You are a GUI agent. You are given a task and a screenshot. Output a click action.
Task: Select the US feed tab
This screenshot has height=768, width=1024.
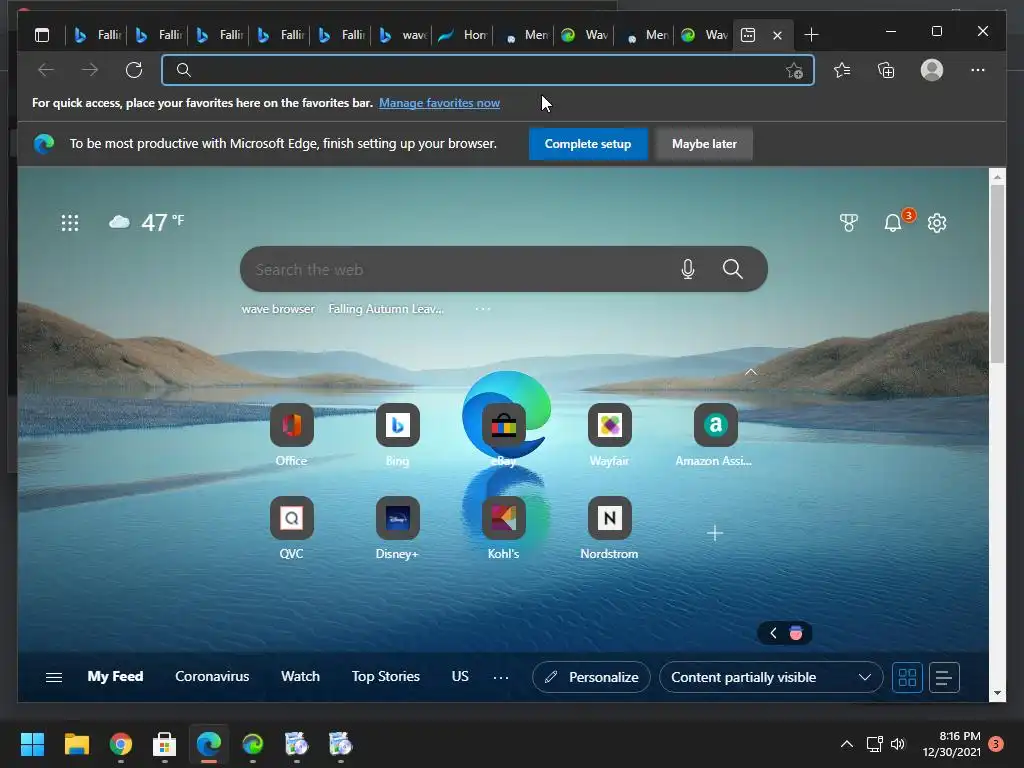460,677
